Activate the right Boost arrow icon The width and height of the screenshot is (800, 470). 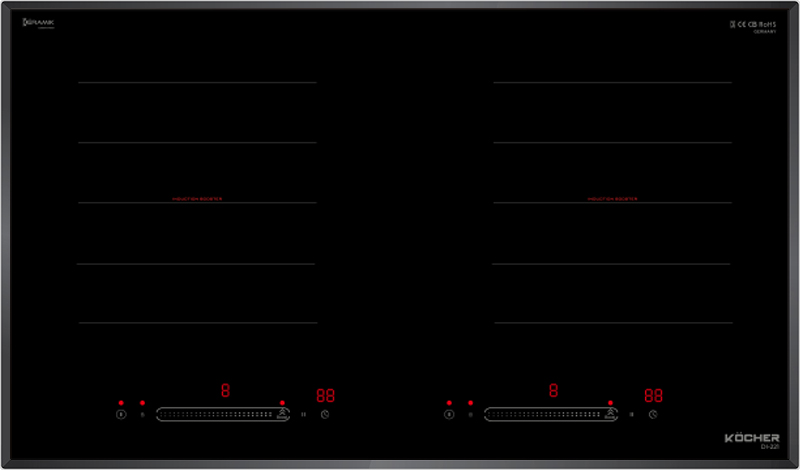coord(611,413)
